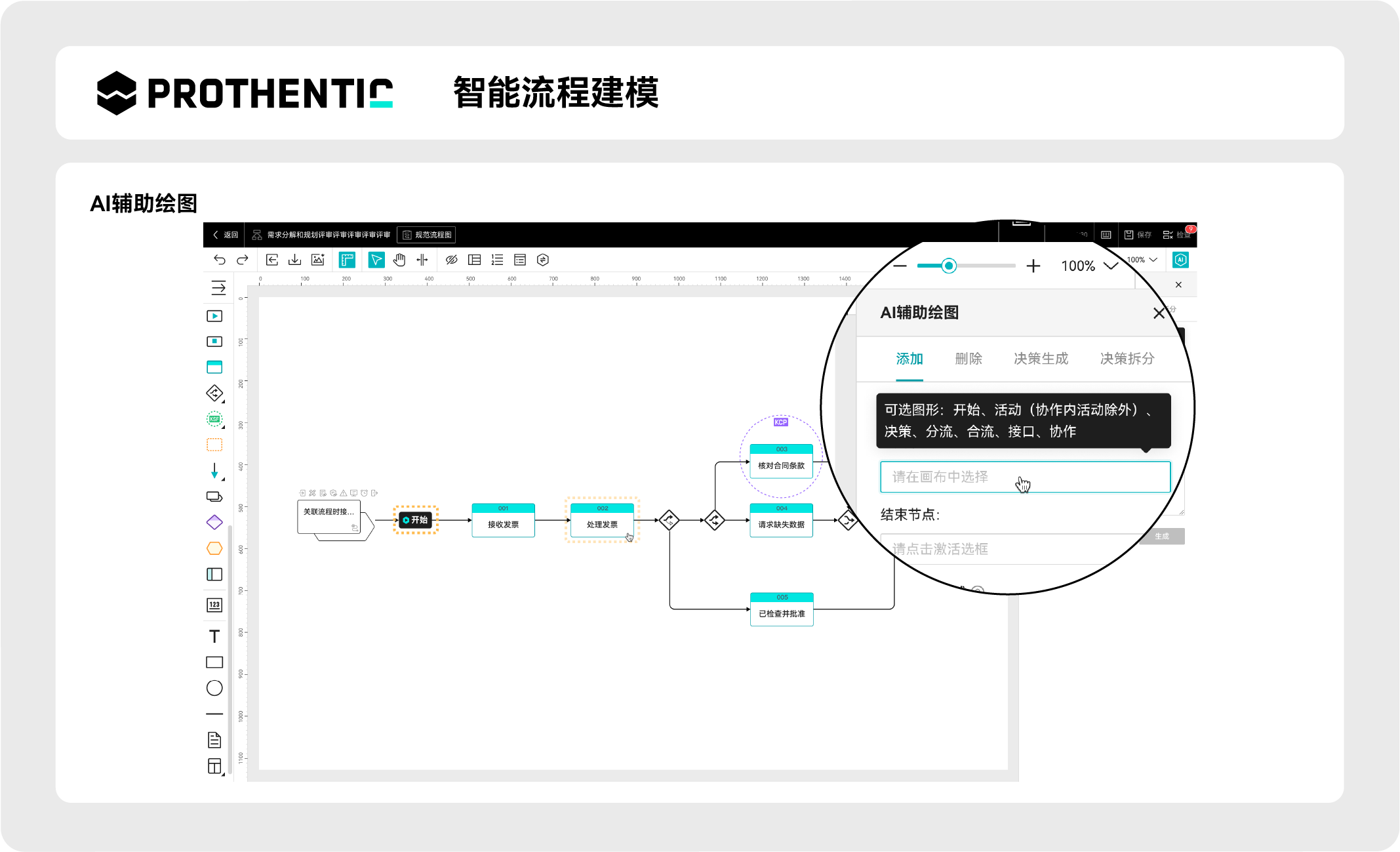
Task: Select the orange hexagon shape tool
Action: click(214, 548)
